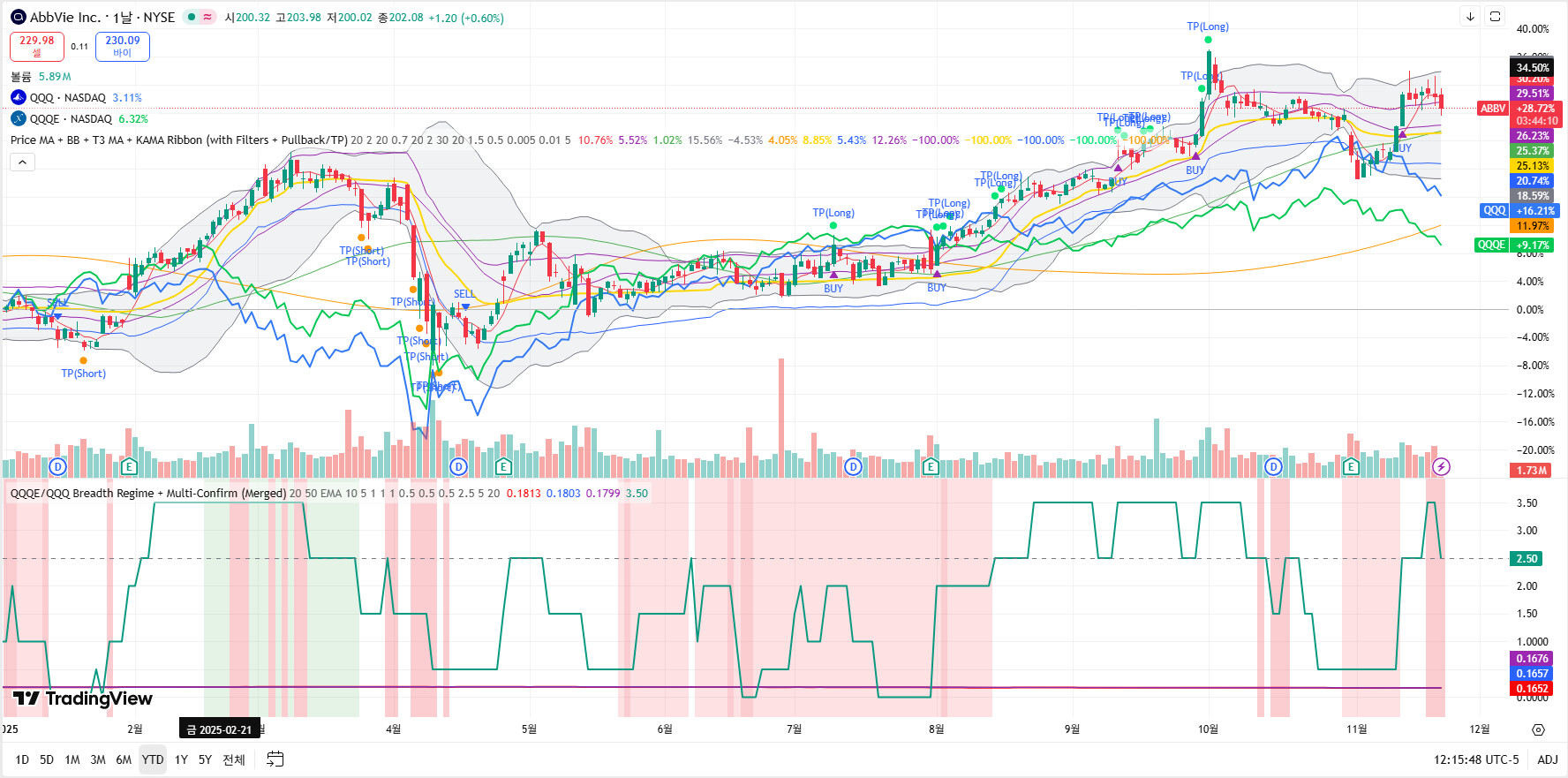
Task: Click the 0.11 spread value between sell and buy
Action: tap(79, 47)
